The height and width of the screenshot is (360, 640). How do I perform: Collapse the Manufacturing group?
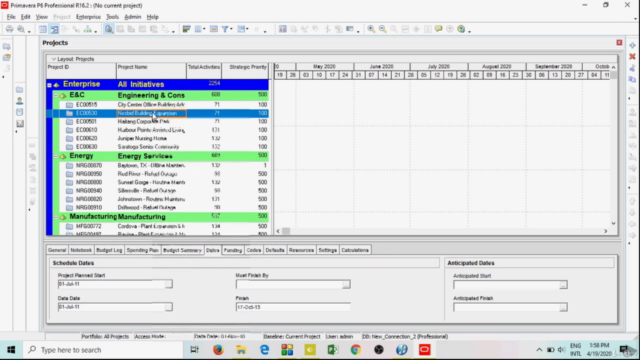[x=56, y=217]
